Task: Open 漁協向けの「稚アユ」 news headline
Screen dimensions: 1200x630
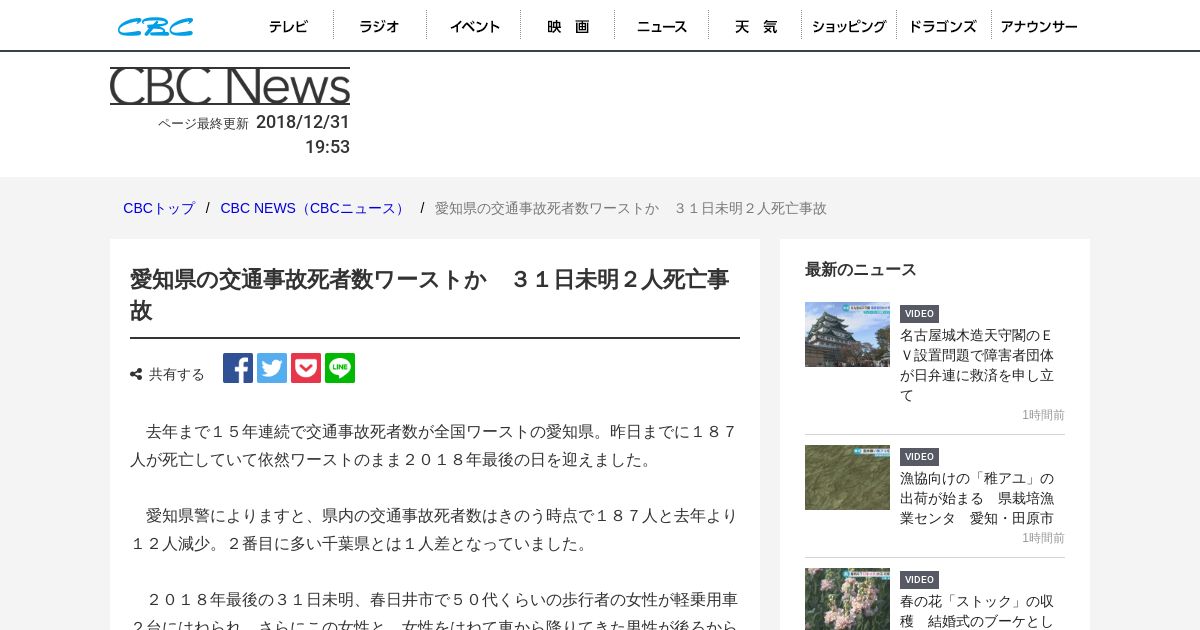Action: [977, 498]
